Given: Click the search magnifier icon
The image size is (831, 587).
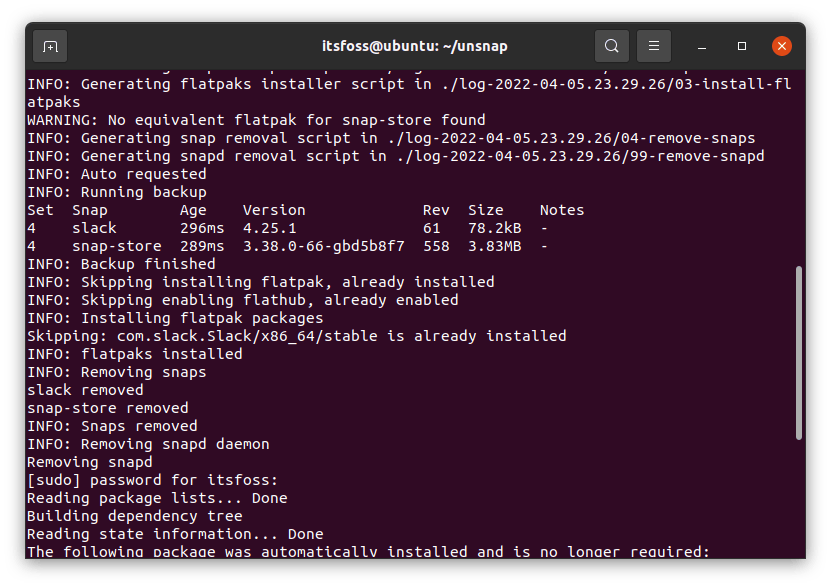Looking at the screenshot, I should (611, 46).
